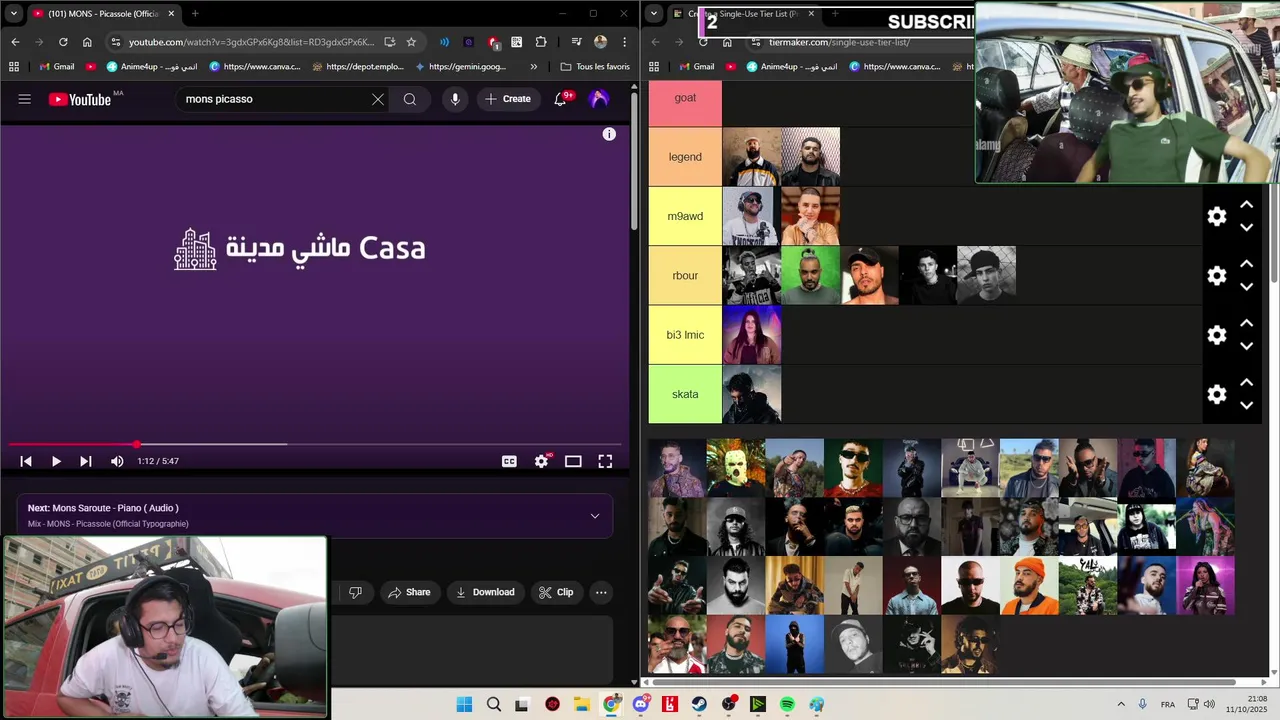
Task: Open the YouTube account avatar menu
Action: pos(599,99)
